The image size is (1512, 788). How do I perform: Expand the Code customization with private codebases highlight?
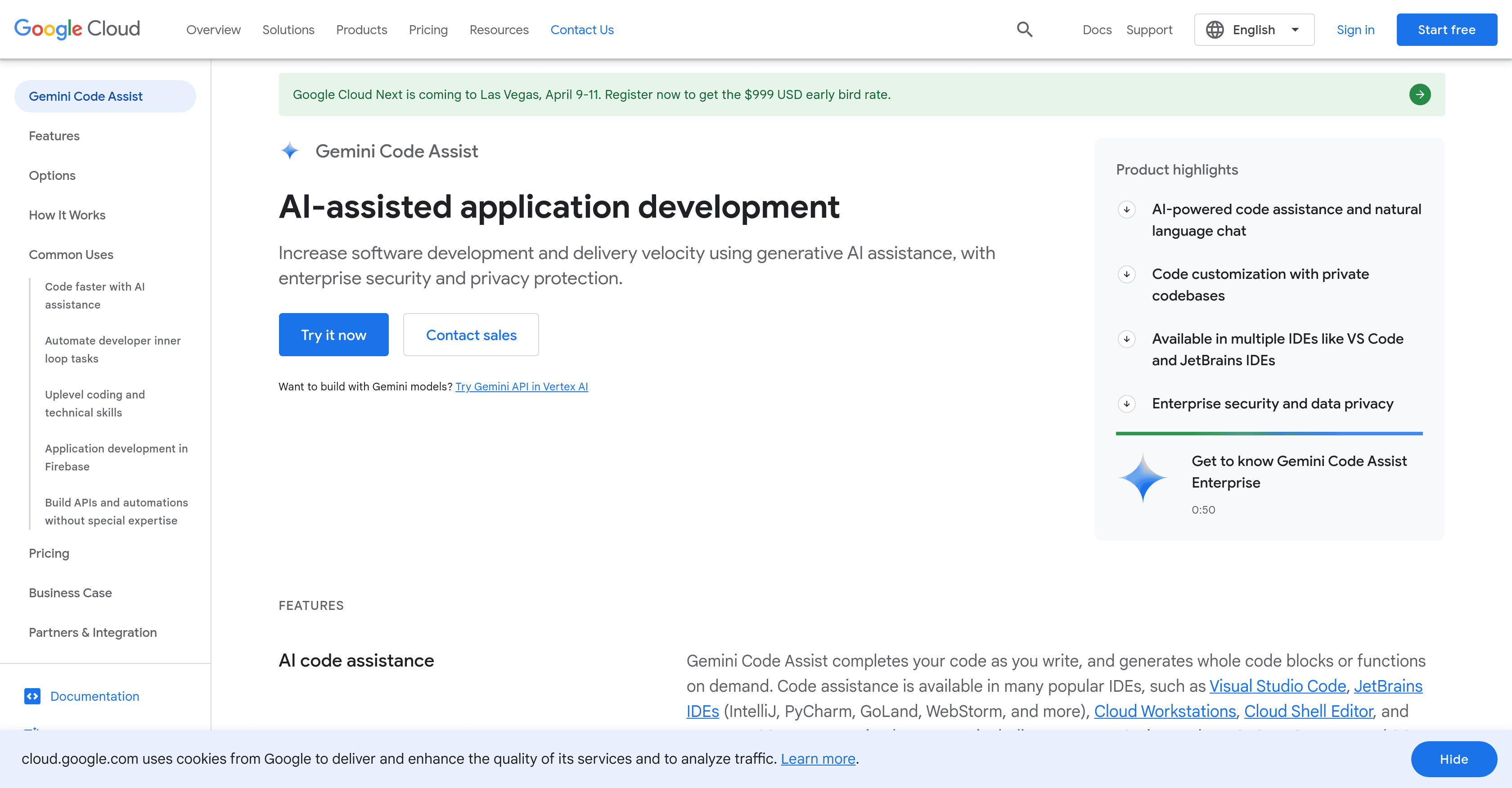click(x=1126, y=274)
